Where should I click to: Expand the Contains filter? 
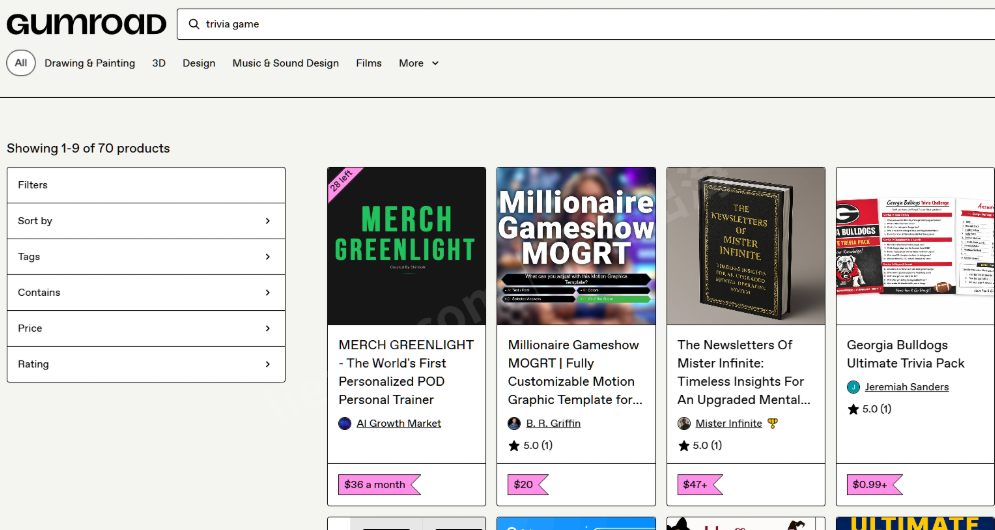(x=146, y=293)
